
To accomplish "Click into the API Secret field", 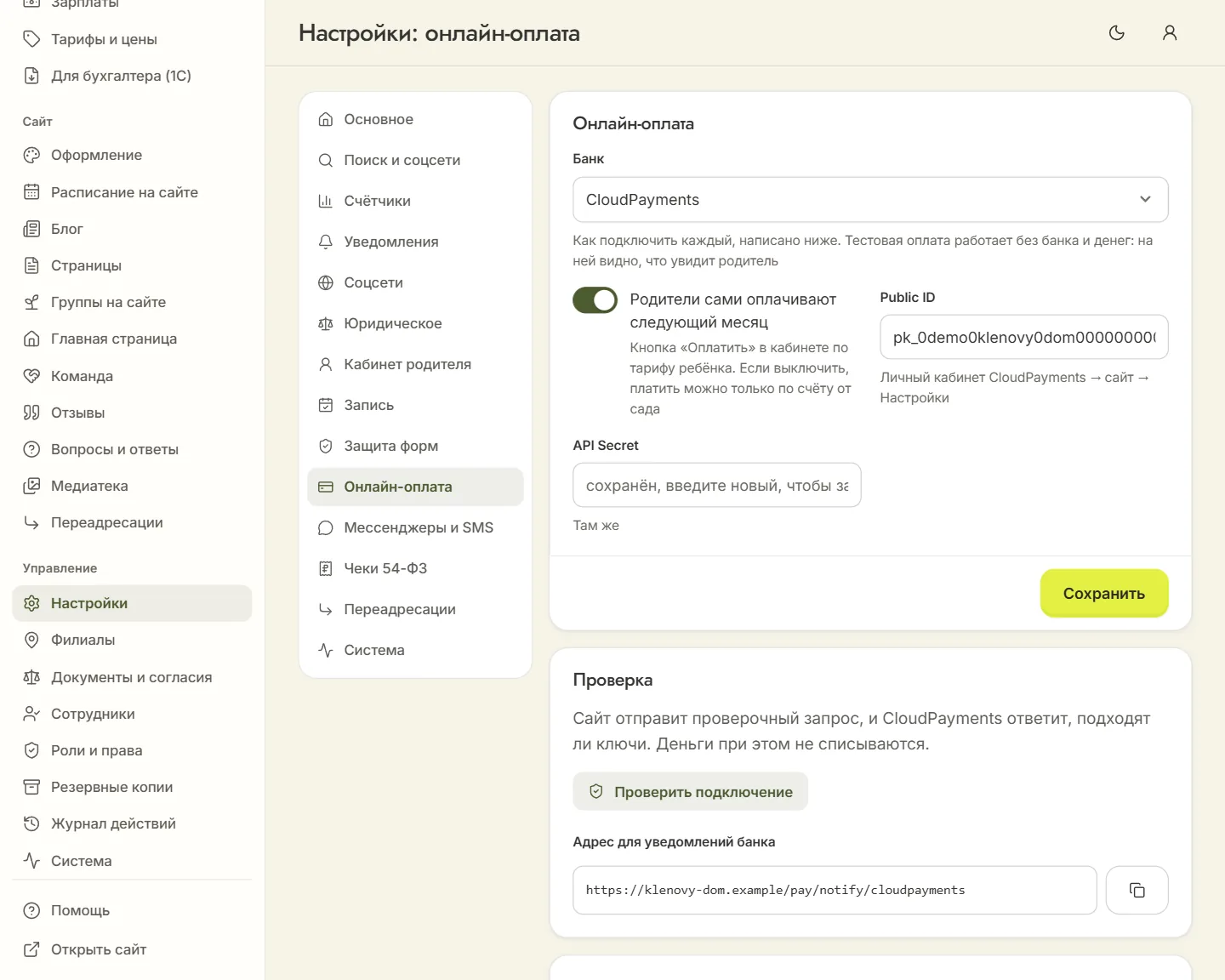I will pos(716,485).
